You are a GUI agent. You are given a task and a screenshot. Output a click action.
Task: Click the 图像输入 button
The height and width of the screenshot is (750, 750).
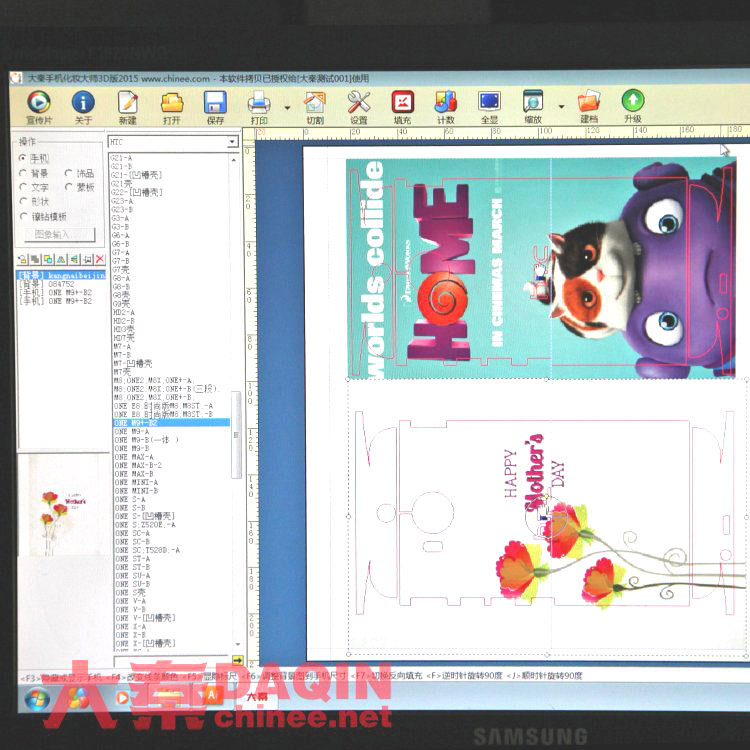[x=60, y=234]
